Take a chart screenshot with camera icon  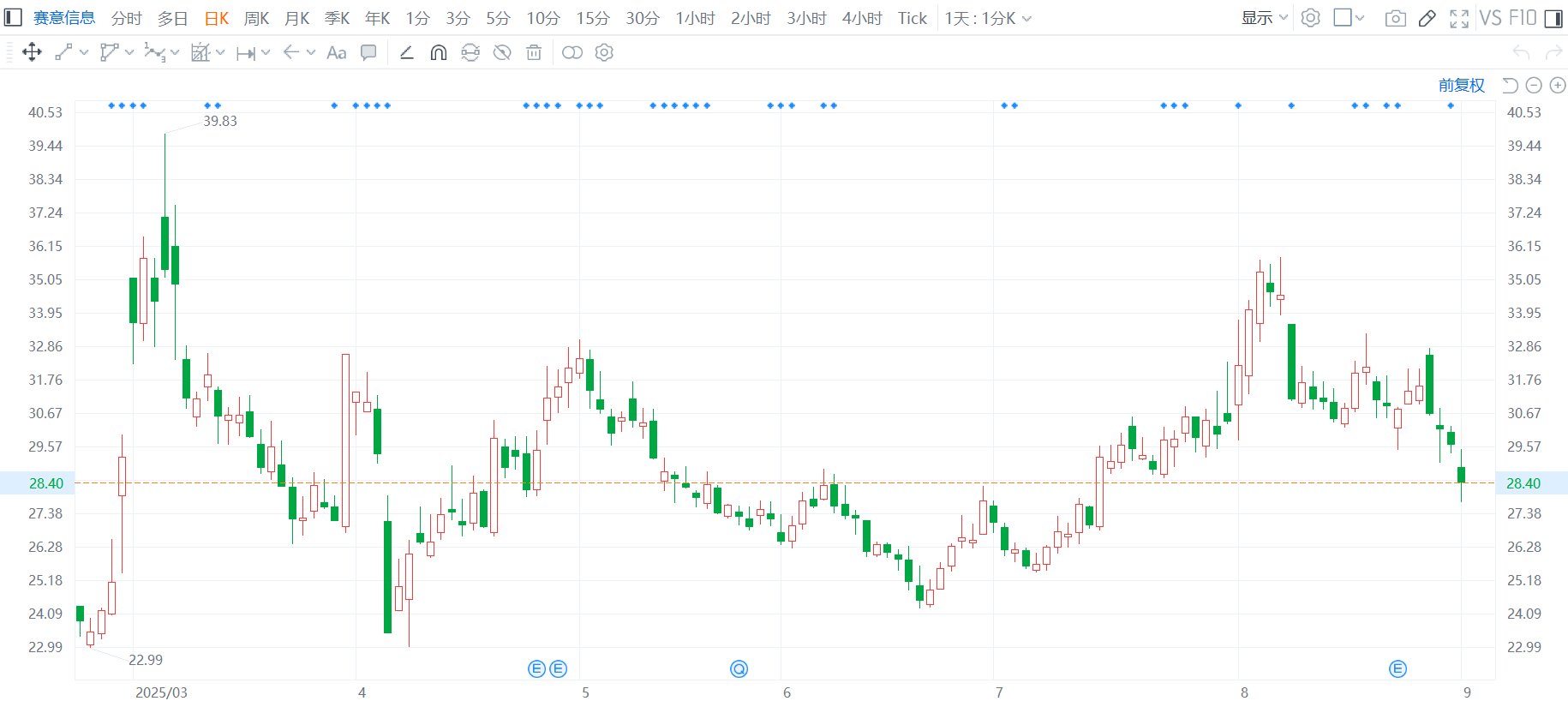tap(1395, 18)
